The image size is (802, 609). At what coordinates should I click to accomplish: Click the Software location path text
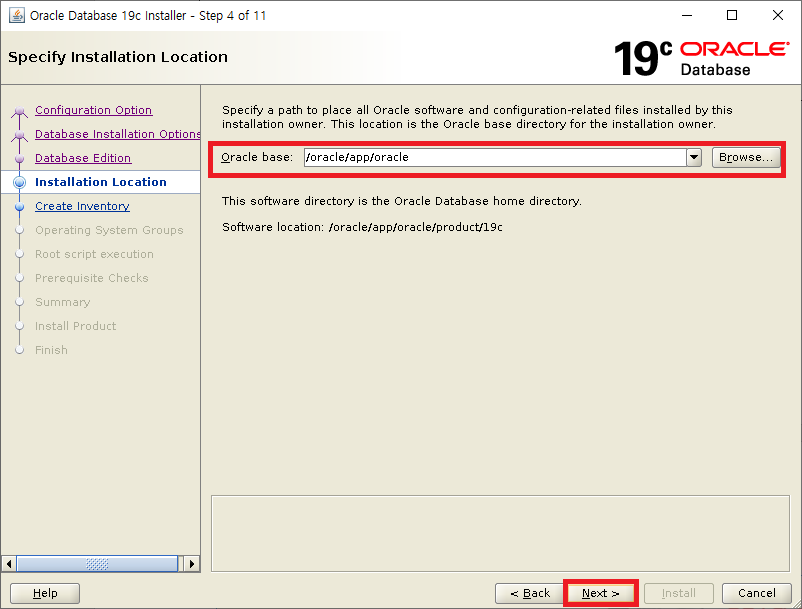(415, 227)
